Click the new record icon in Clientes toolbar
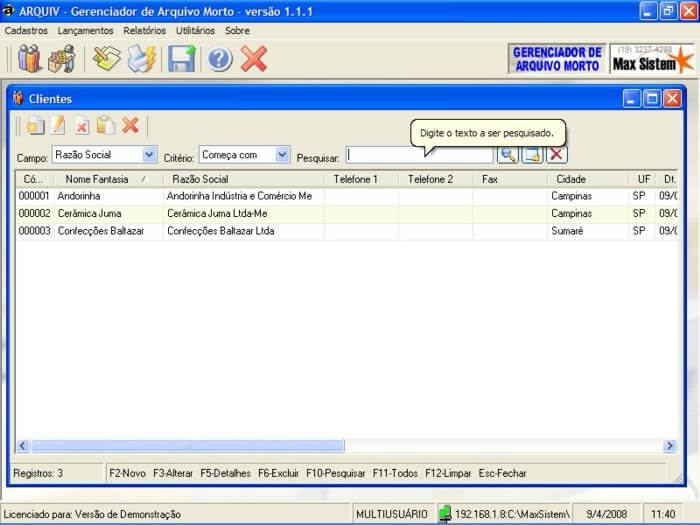 (35, 125)
